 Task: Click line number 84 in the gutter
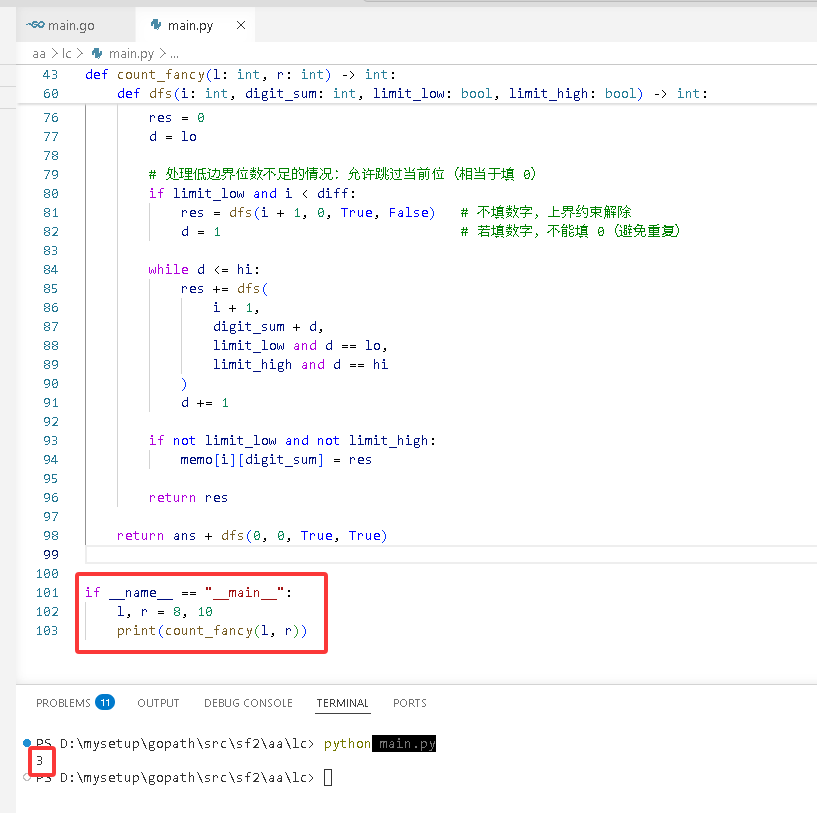click(51, 269)
